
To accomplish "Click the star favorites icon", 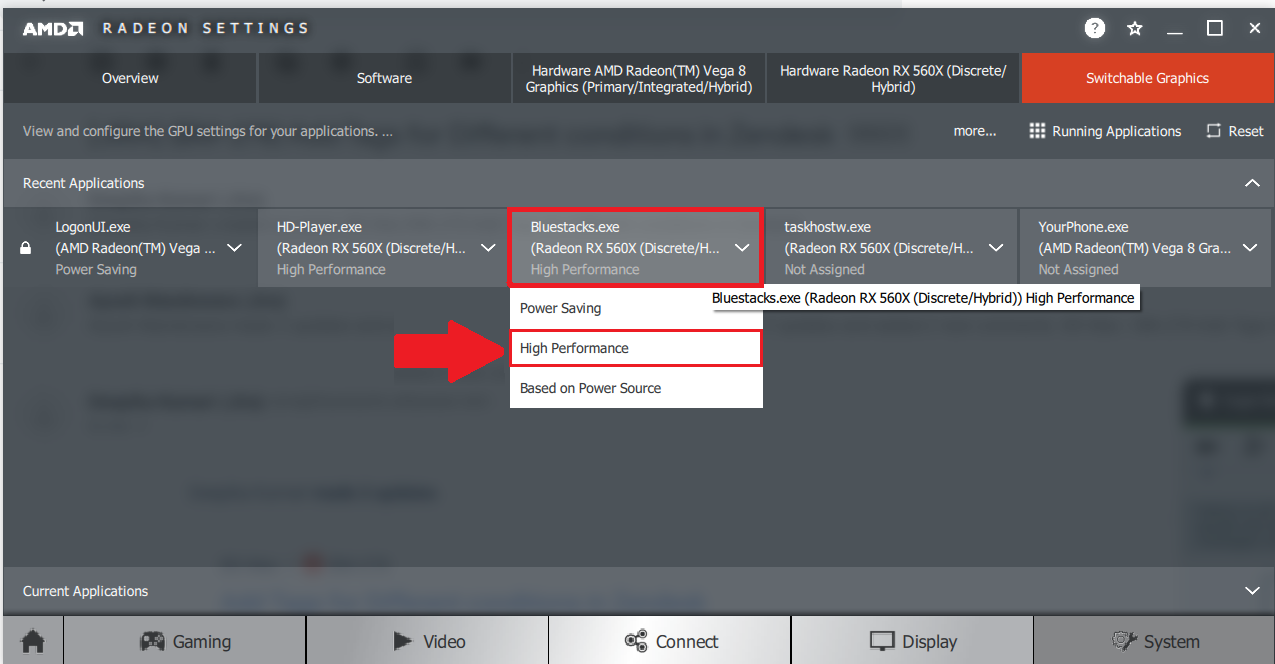I will click(x=1135, y=28).
